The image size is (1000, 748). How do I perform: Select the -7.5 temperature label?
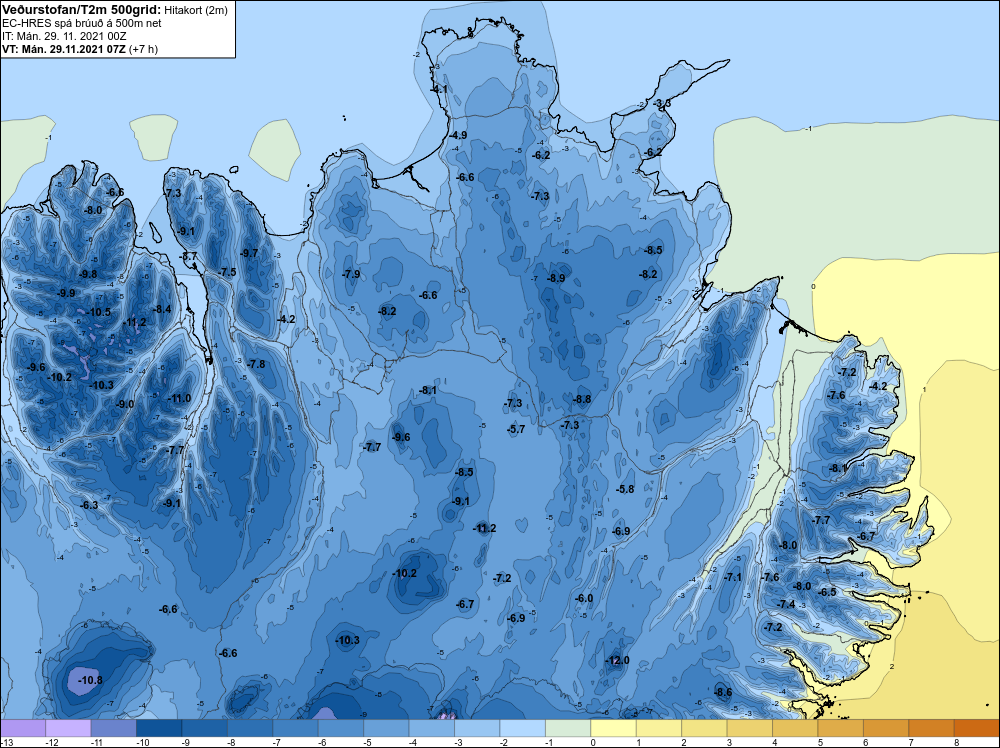click(227, 272)
